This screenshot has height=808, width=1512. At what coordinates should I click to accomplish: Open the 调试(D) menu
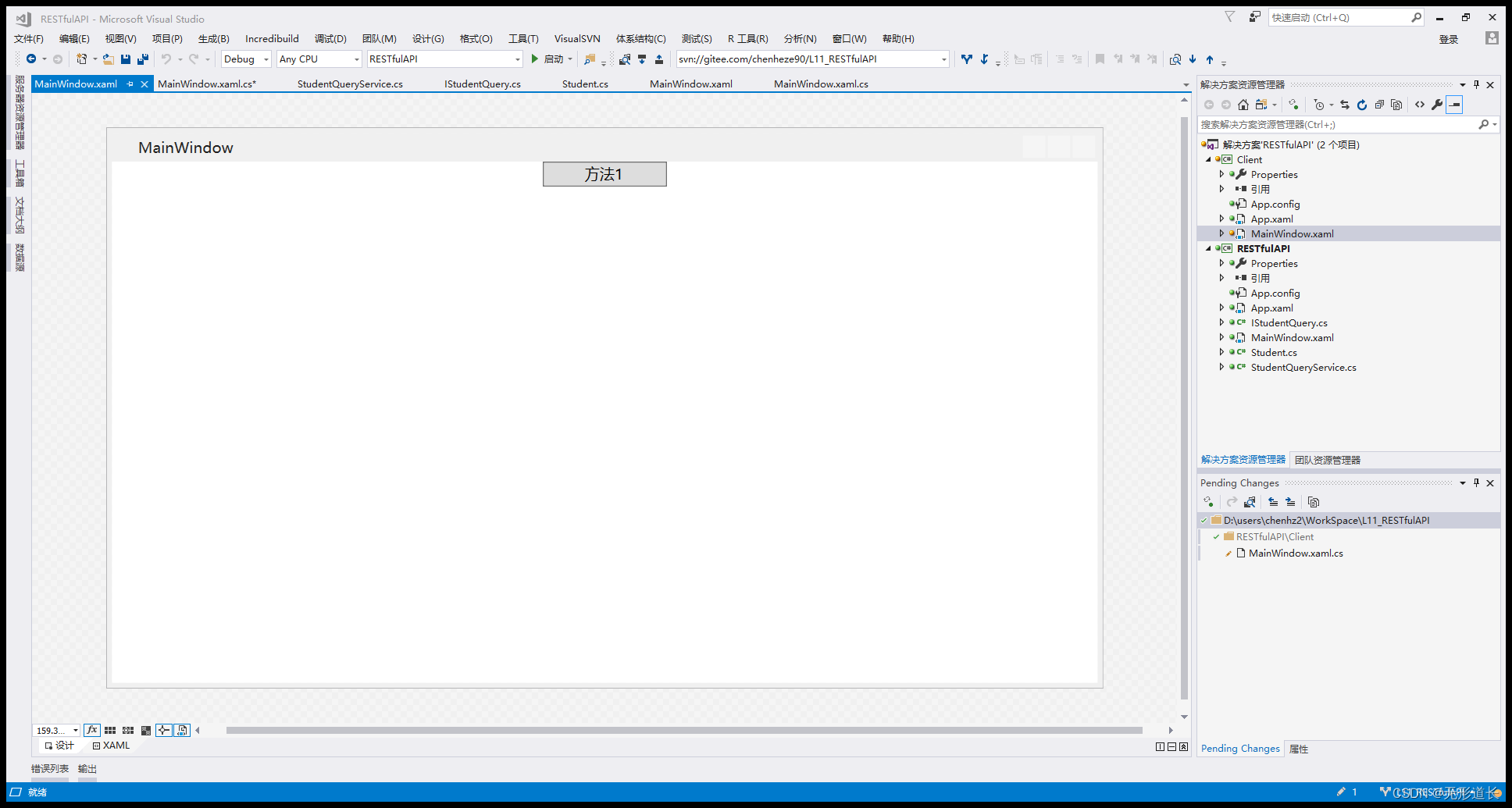tap(330, 38)
